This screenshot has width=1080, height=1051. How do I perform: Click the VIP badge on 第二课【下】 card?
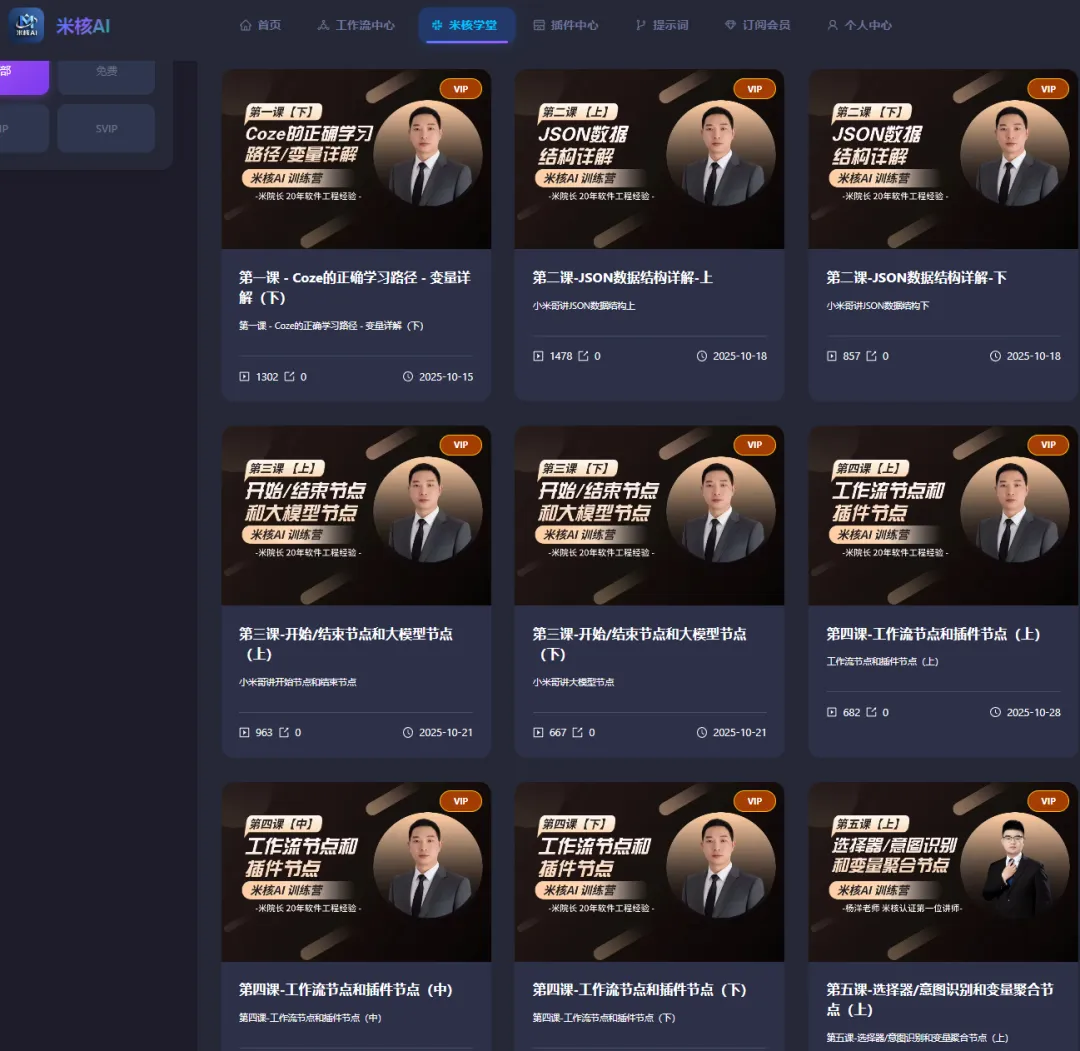[x=1048, y=89]
